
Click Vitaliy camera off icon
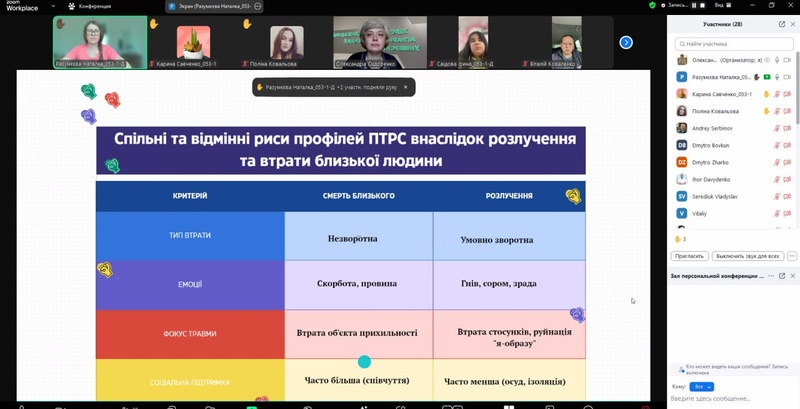(787, 214)
